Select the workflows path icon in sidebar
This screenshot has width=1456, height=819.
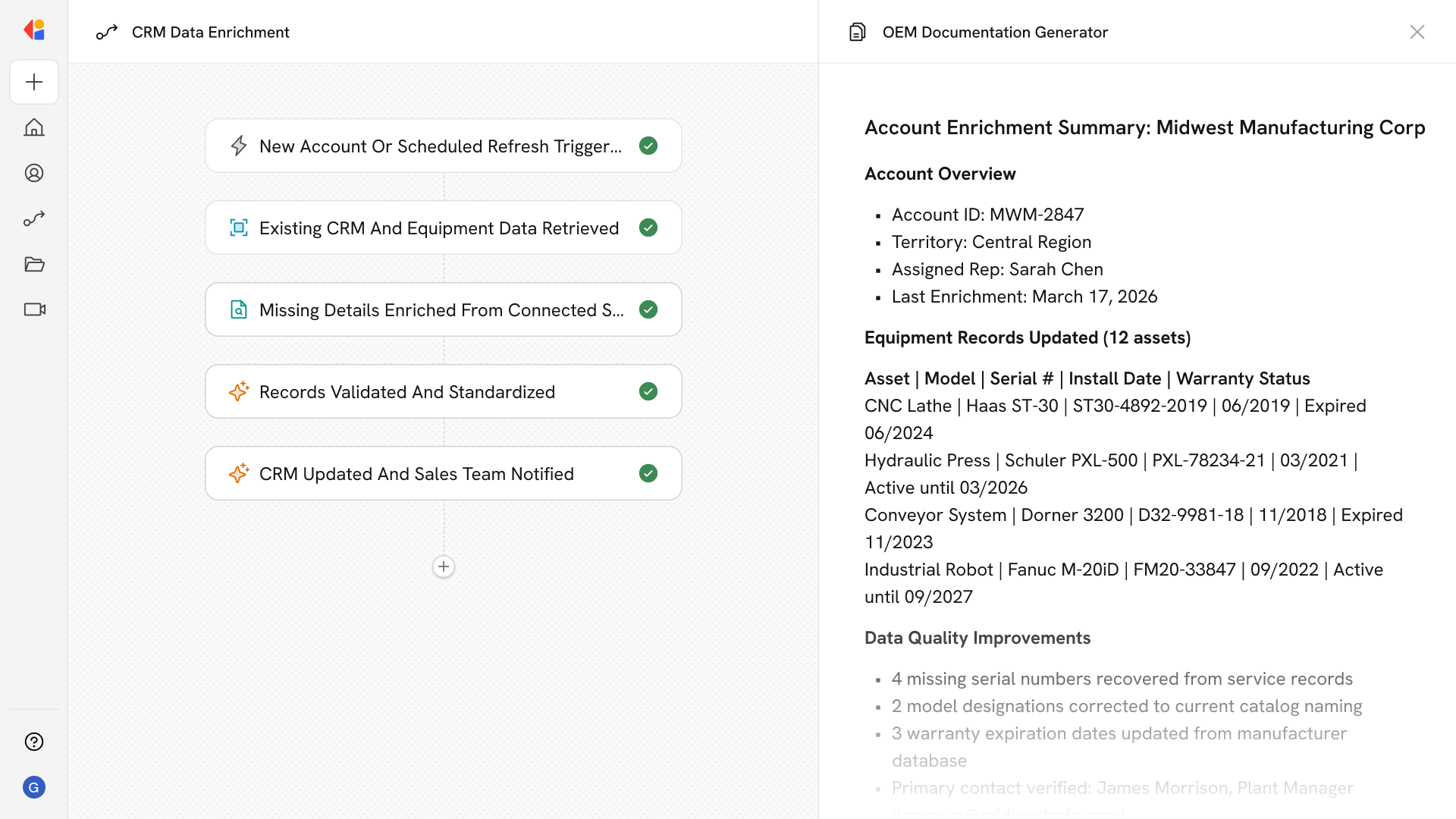[x=34, y=218]
